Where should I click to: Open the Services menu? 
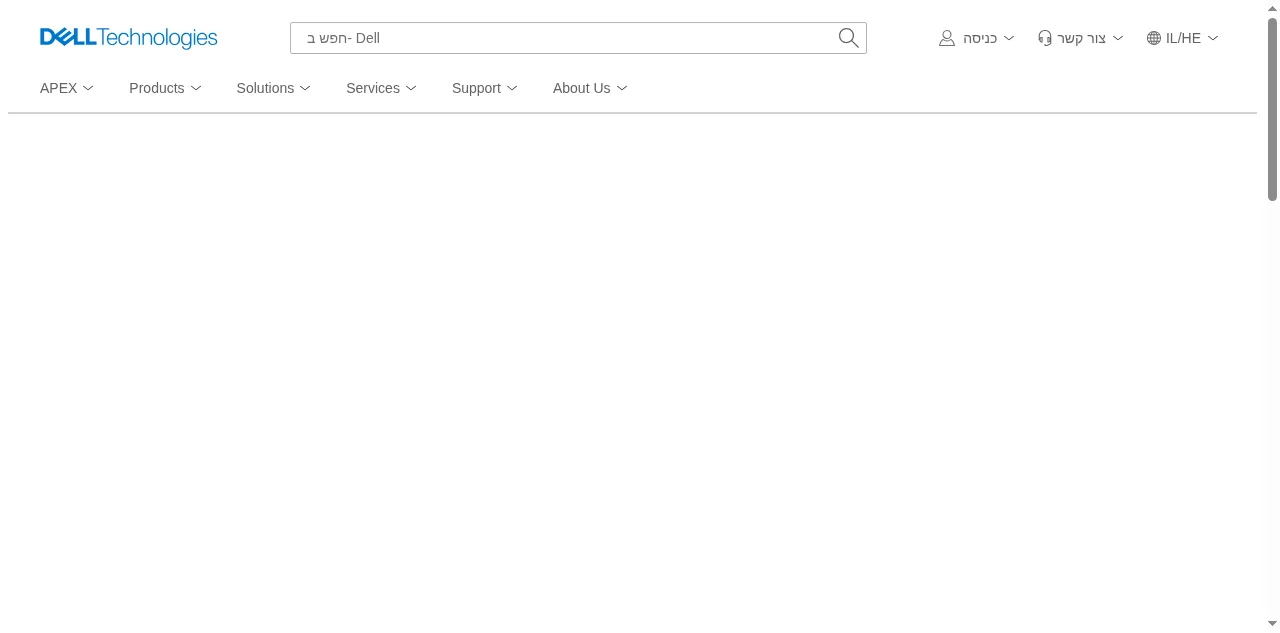[381, 88]
